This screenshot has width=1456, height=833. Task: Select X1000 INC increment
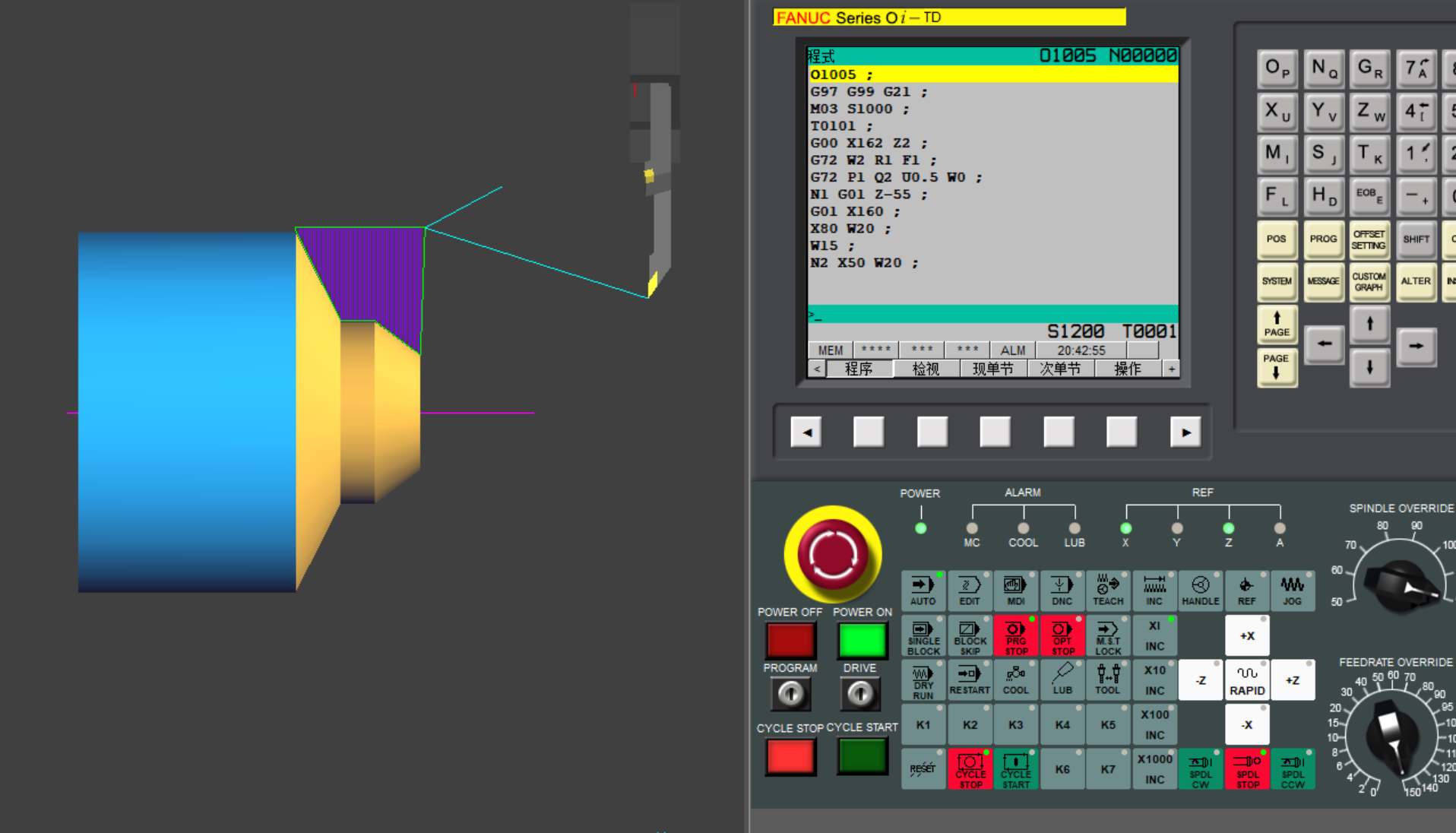click(x=1154, y=769)
